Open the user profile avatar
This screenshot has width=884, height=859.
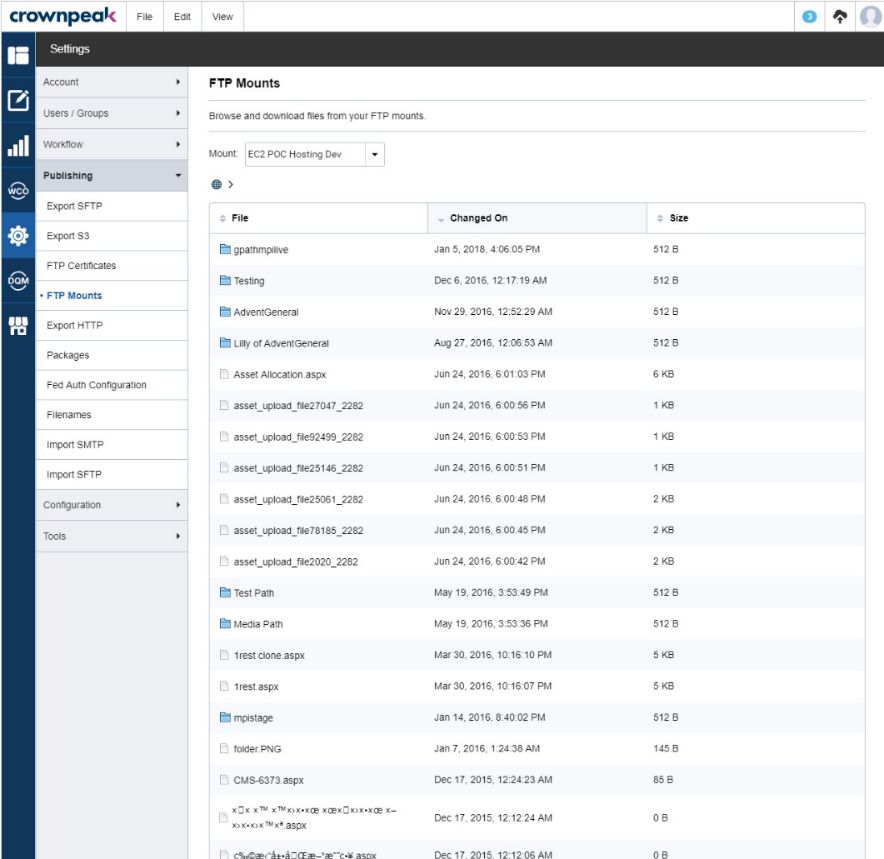tap(870, 16)
